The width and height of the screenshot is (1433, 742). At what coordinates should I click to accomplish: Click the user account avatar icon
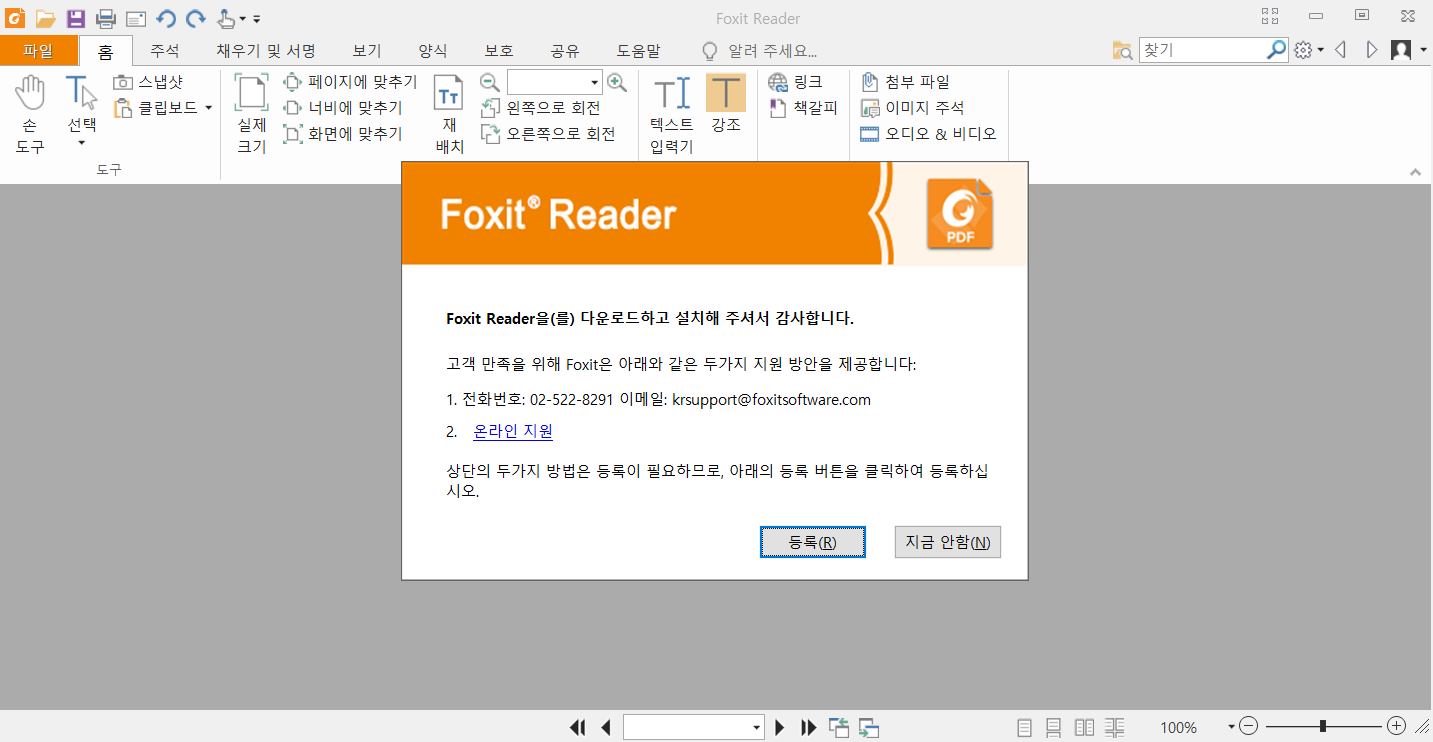1401,50
